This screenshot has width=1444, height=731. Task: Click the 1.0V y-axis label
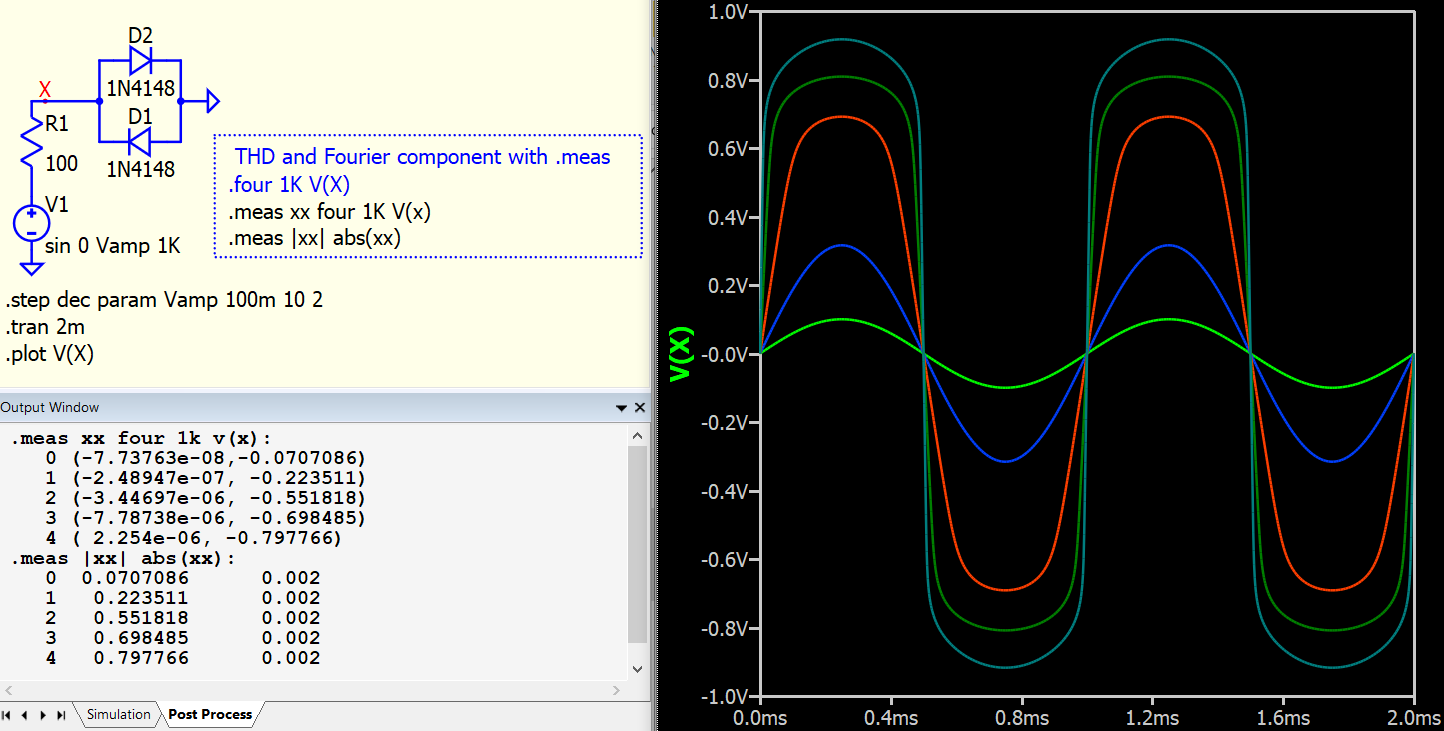click(x=728, y=12)
